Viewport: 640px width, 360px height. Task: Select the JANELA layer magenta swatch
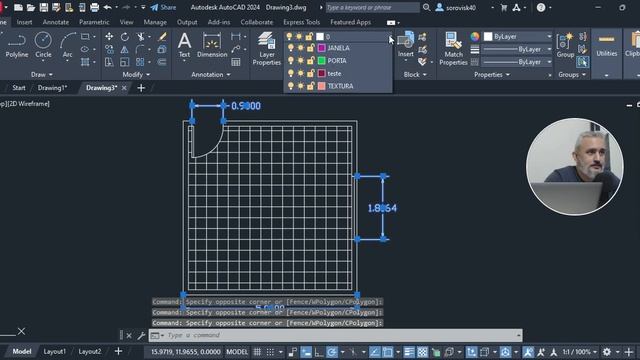[x=321, y=48]
